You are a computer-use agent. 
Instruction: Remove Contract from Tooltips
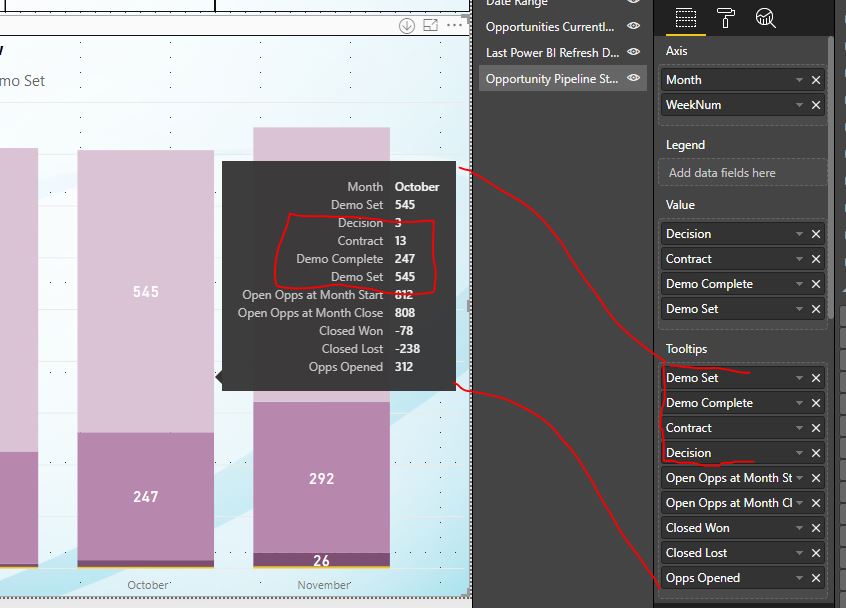(x=816, y=428)
